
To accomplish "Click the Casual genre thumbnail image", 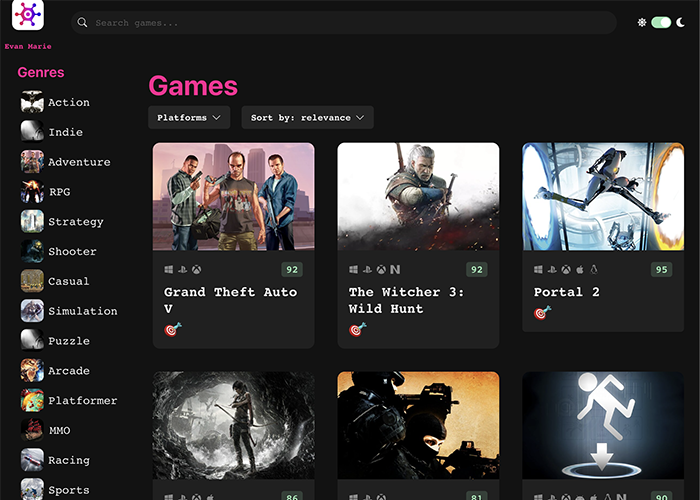I will point(32,281).
